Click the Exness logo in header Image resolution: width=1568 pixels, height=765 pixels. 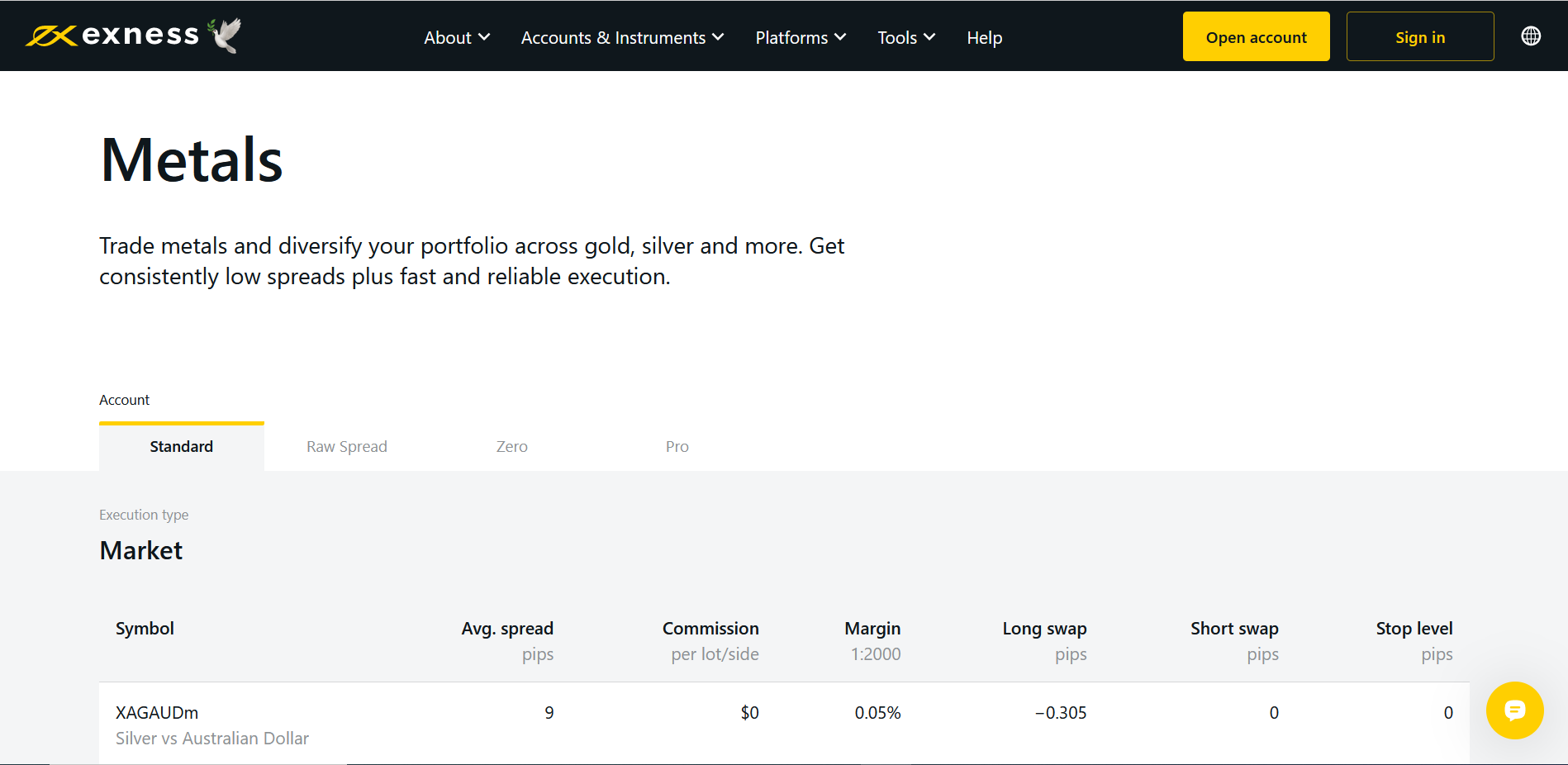click(133, 36)
